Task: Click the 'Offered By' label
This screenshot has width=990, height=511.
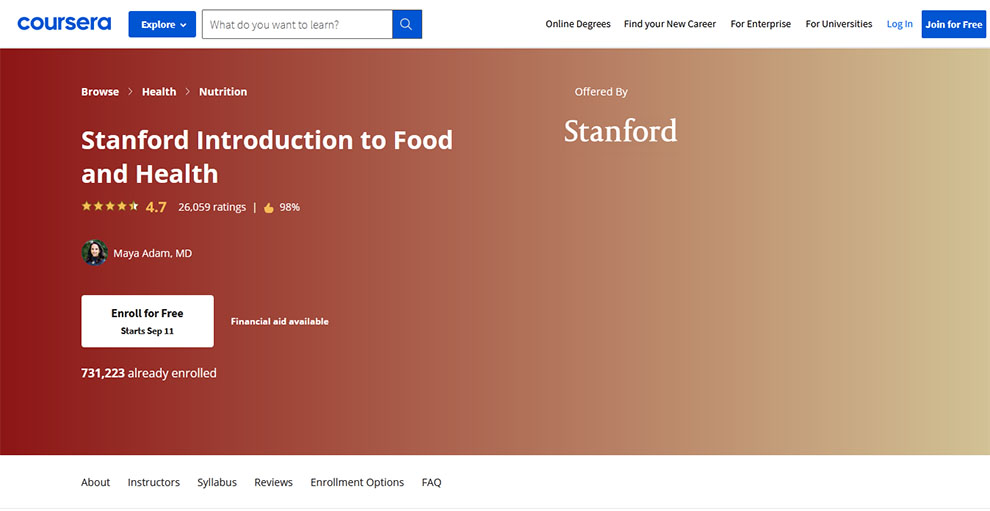Action: (x=601, y=92)
